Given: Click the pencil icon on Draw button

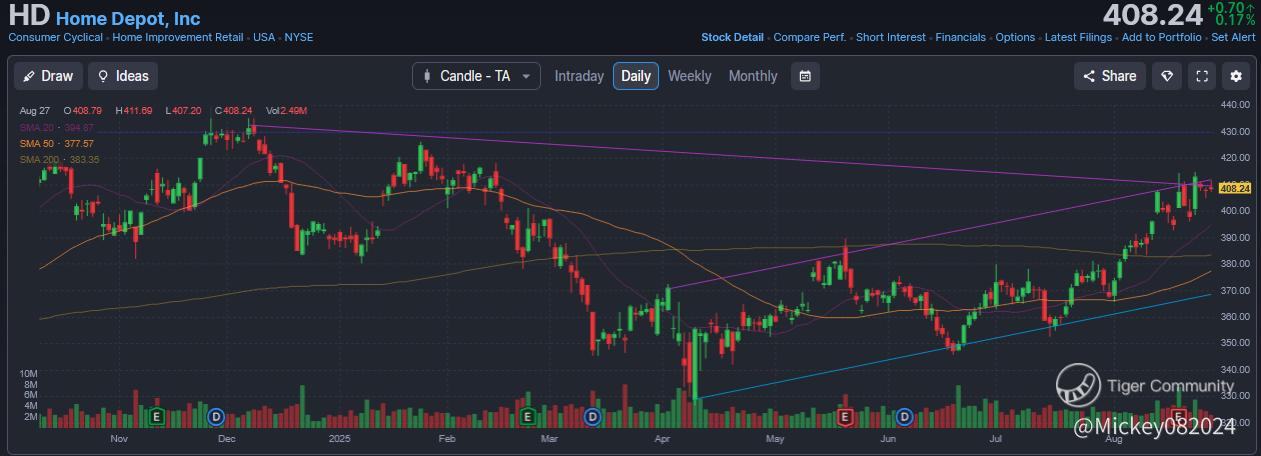Looking at the screenshot, I should pos(29,76).
